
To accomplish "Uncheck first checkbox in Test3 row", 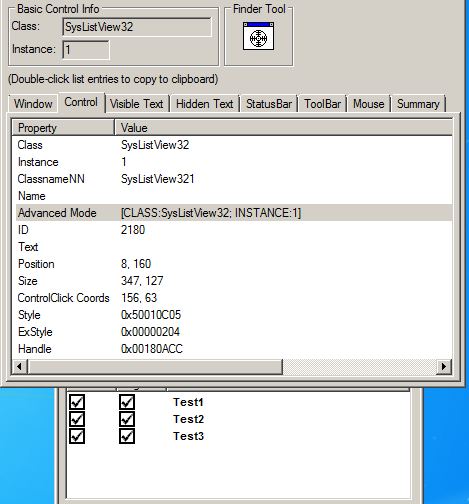I will (x=77, y=436).
